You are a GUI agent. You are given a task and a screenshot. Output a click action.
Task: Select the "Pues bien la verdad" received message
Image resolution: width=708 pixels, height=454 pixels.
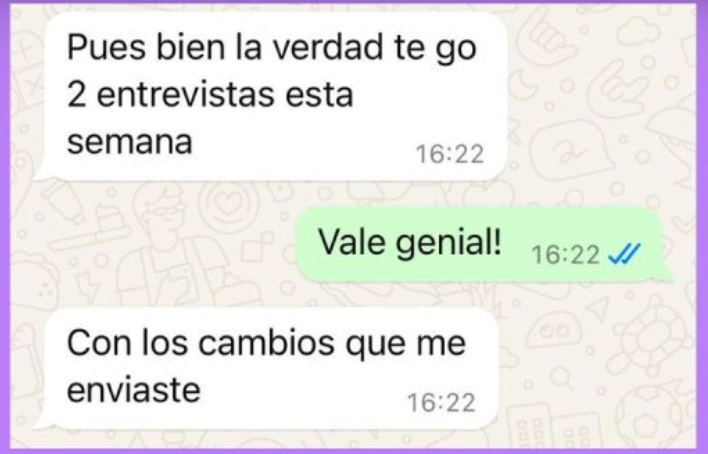point(272,96)
